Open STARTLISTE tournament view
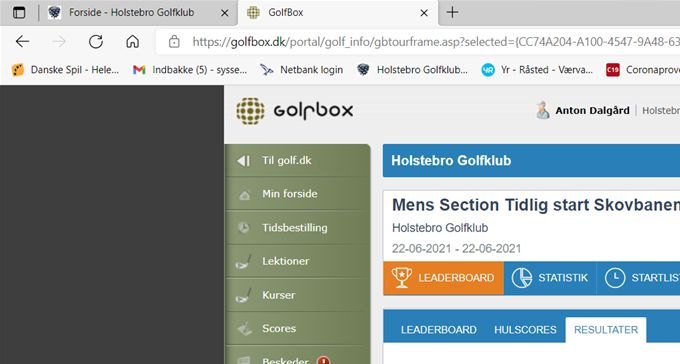680x364 pixels. click(x=638, y=278)
